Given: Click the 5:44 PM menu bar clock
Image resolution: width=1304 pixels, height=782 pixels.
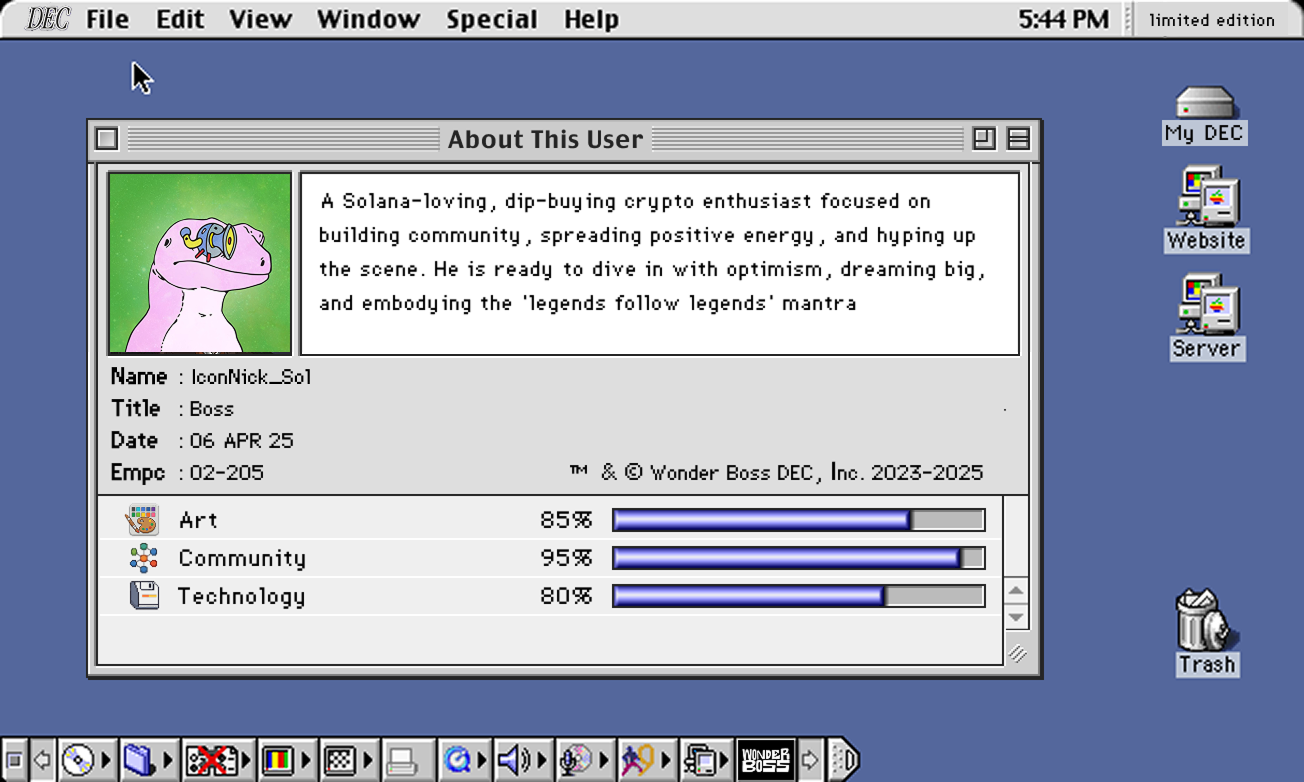Looking at the screenshot, I should point(1064,19).
